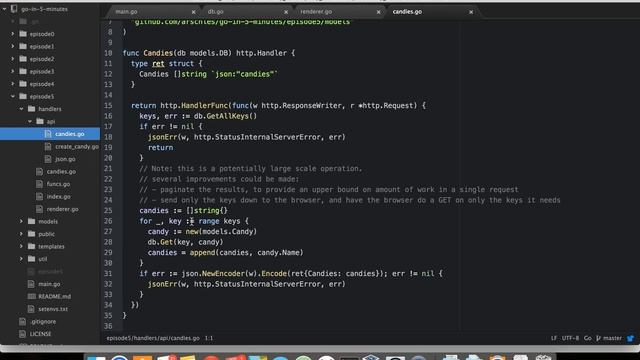Open candies.go under the handlers folder
640x360 pixels.
(61, 171)
